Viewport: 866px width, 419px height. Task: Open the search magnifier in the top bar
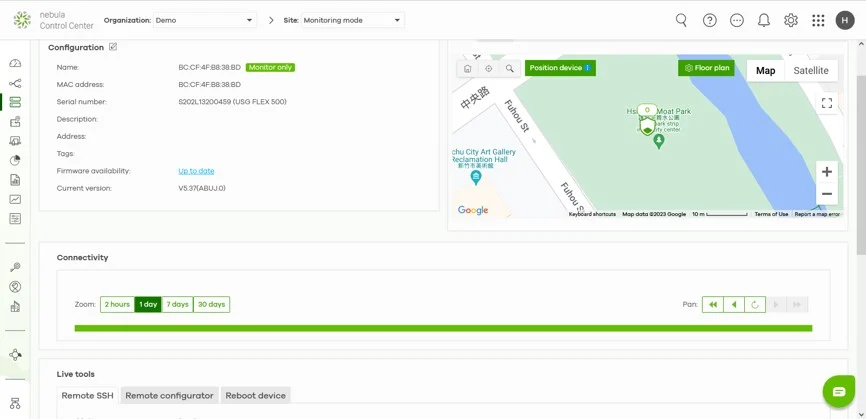pyautogui.click(x=682, y=20)
